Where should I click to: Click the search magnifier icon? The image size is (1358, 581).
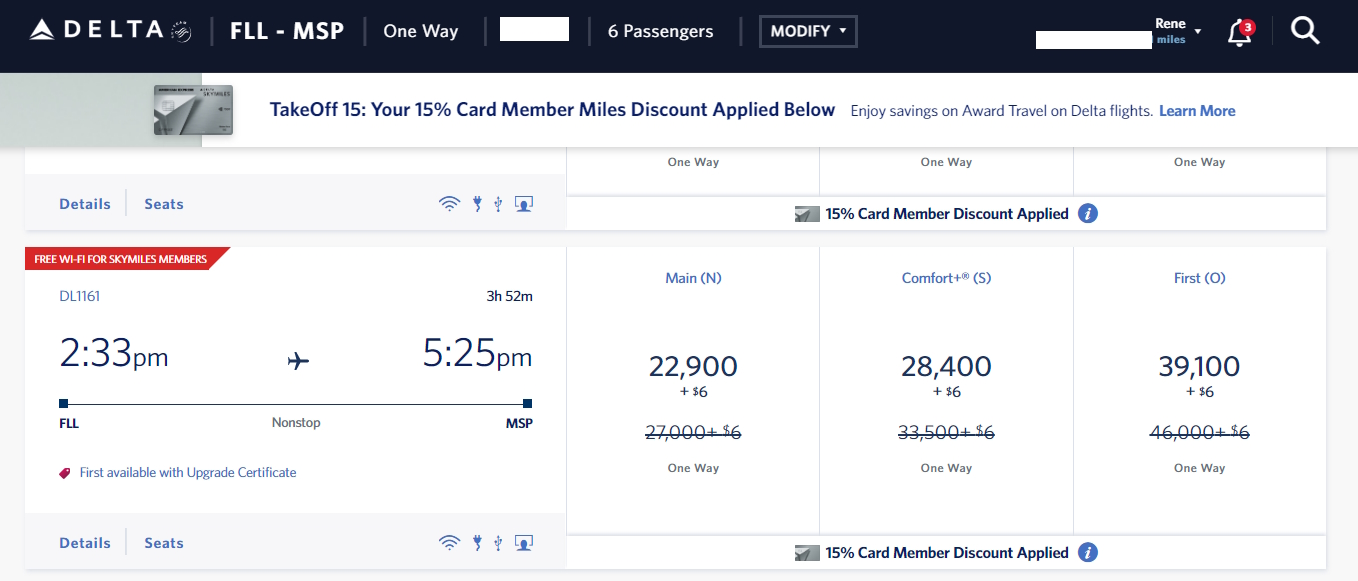pyautogui.click(x=1305, y=31)
